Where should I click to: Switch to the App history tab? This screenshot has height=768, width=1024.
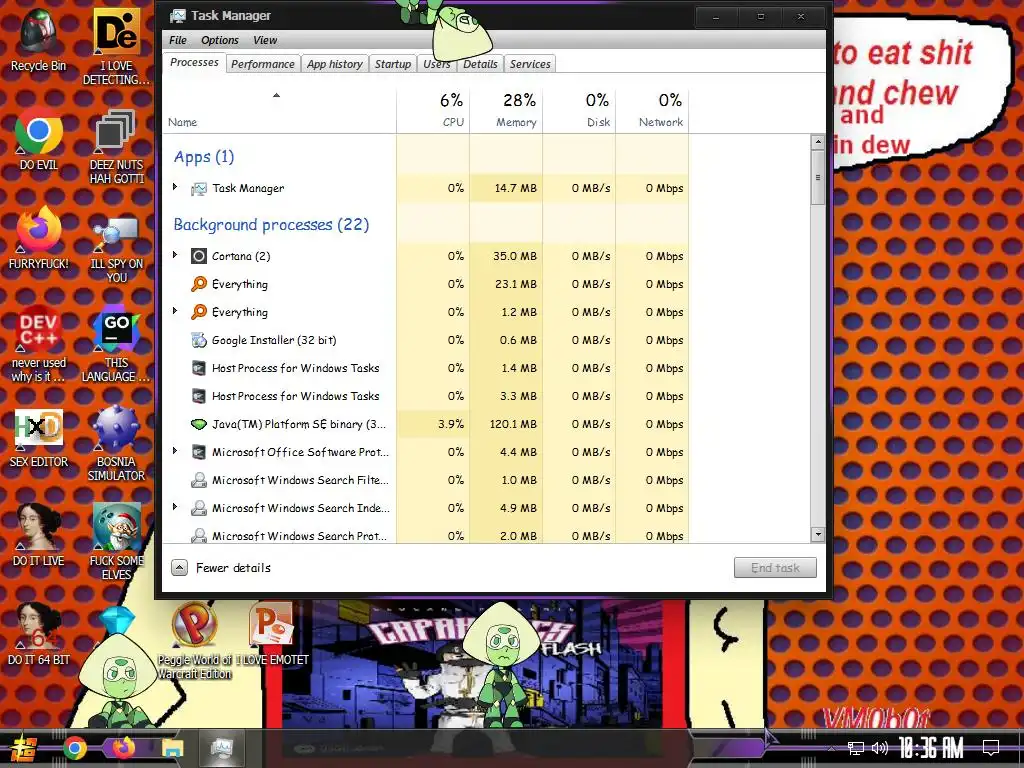[334, 64]
